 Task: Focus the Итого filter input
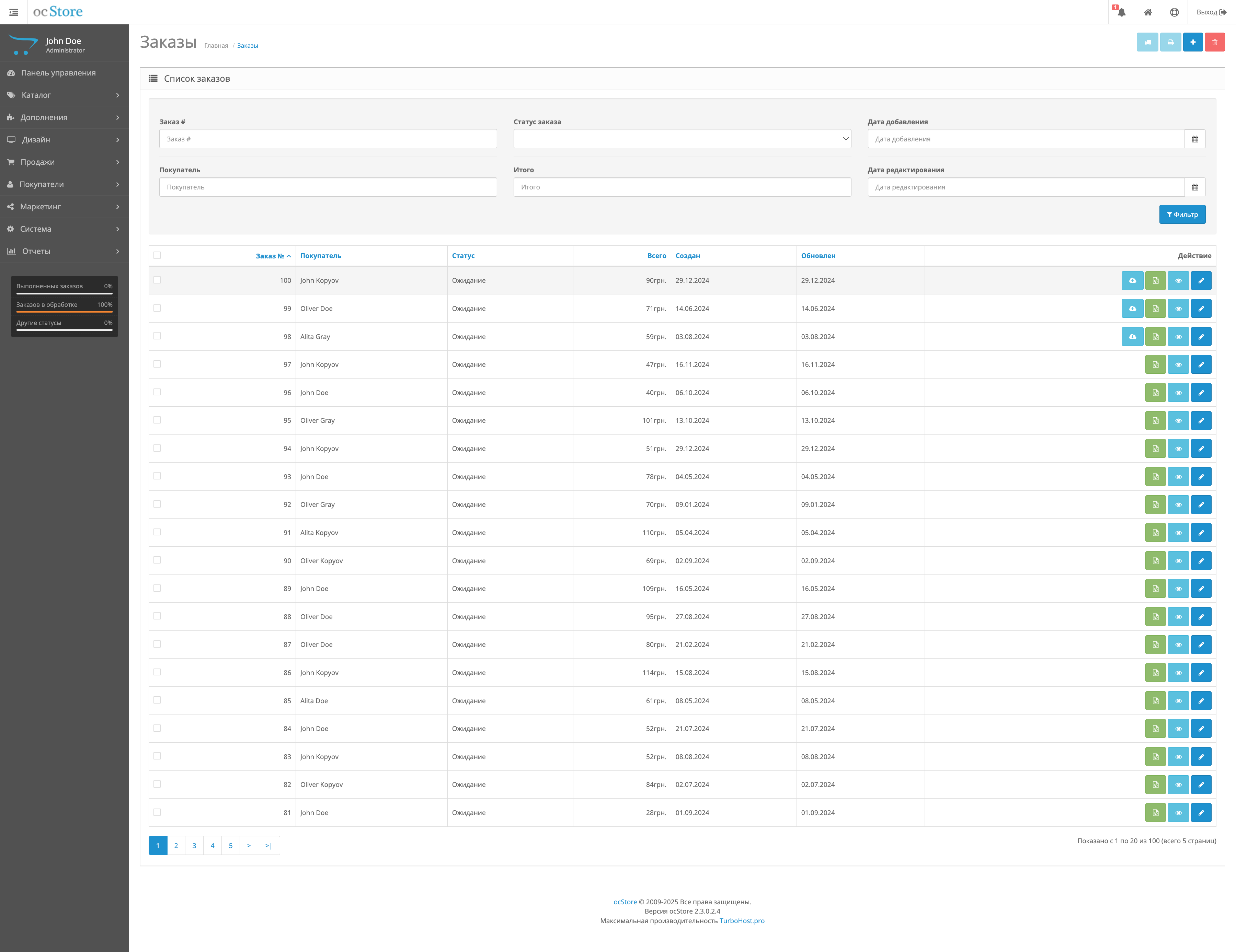coord(682,187)
